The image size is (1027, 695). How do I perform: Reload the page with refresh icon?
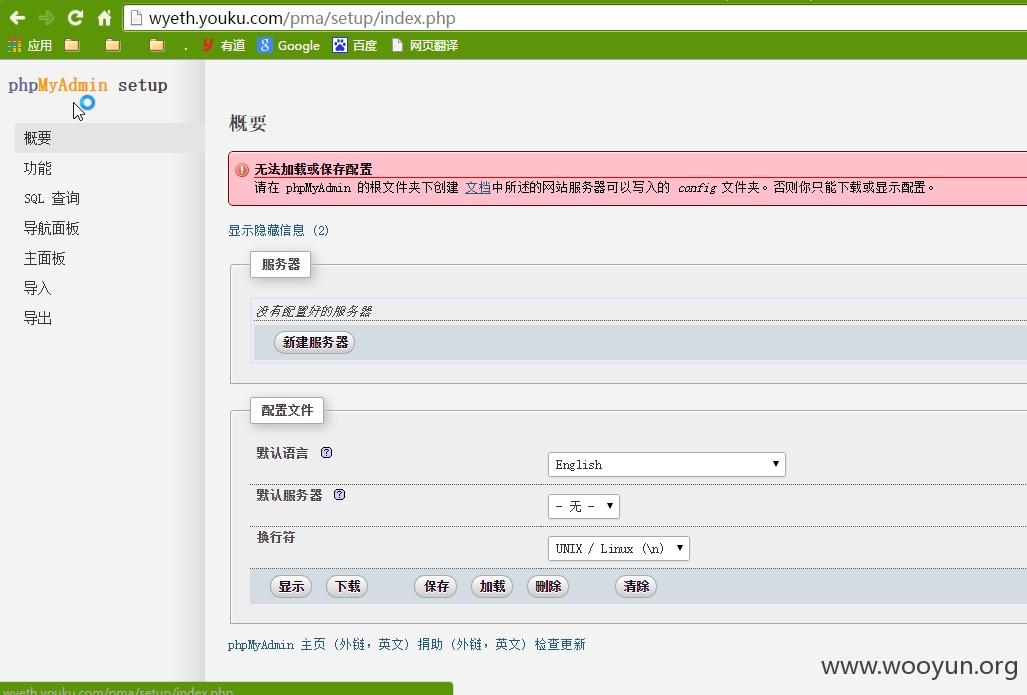point(75,18)
